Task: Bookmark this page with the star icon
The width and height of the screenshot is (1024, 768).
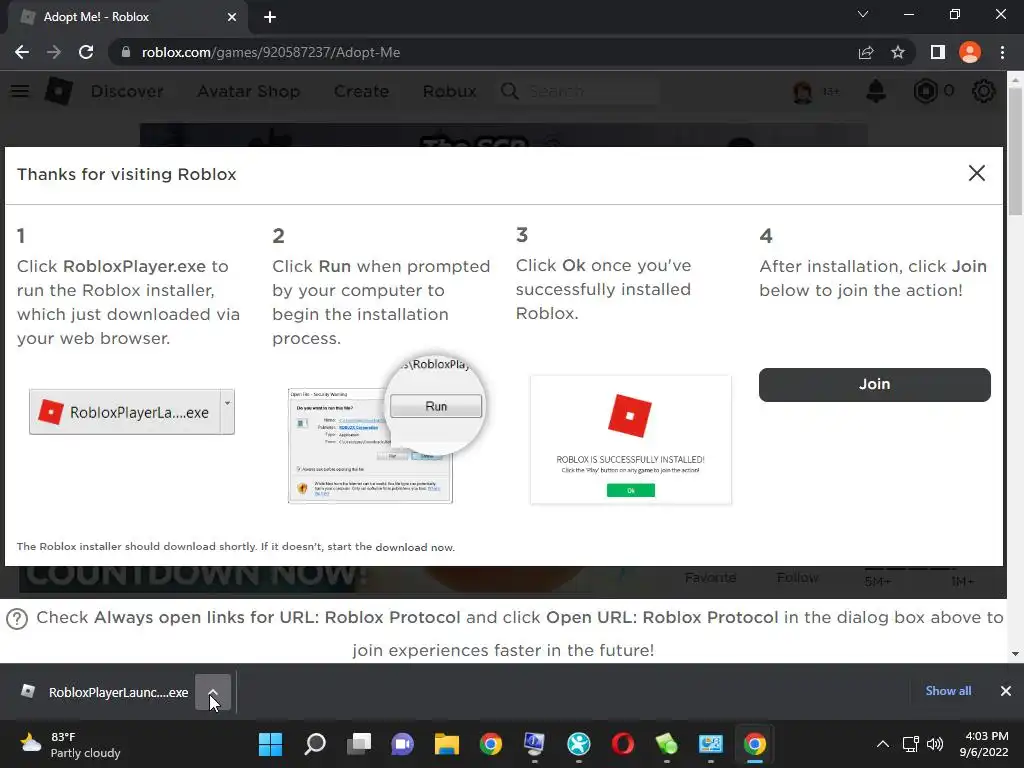Action: click(898, 52)
